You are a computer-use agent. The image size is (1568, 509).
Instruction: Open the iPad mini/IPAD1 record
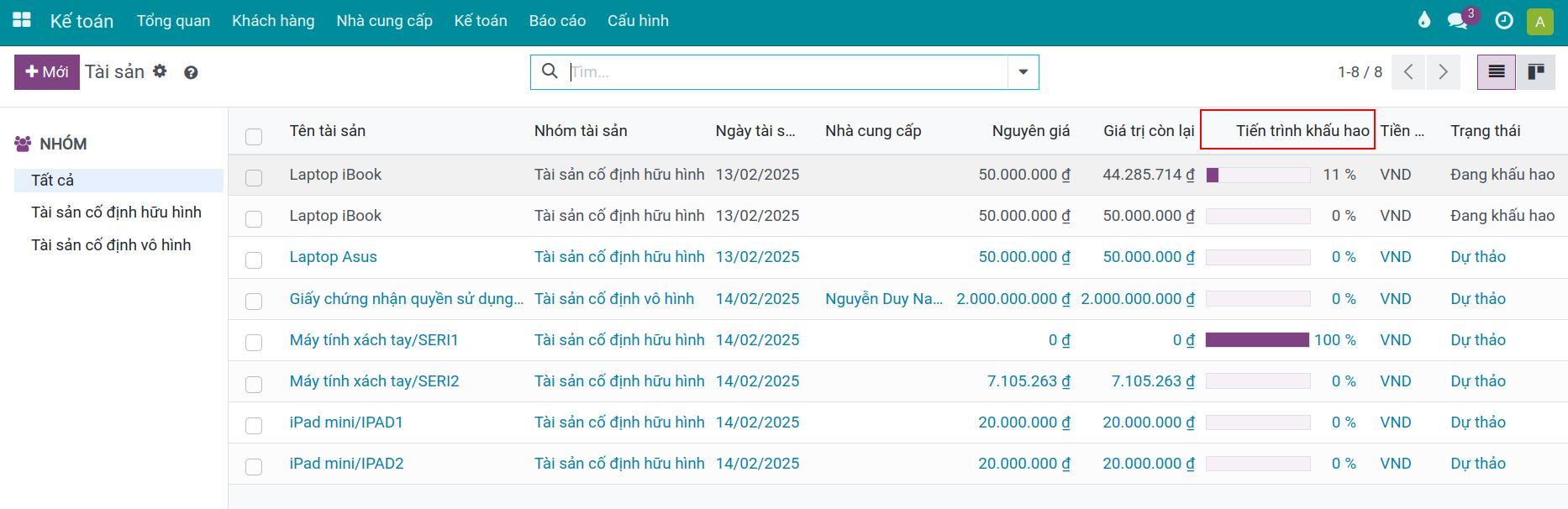[x=346, y=422]
